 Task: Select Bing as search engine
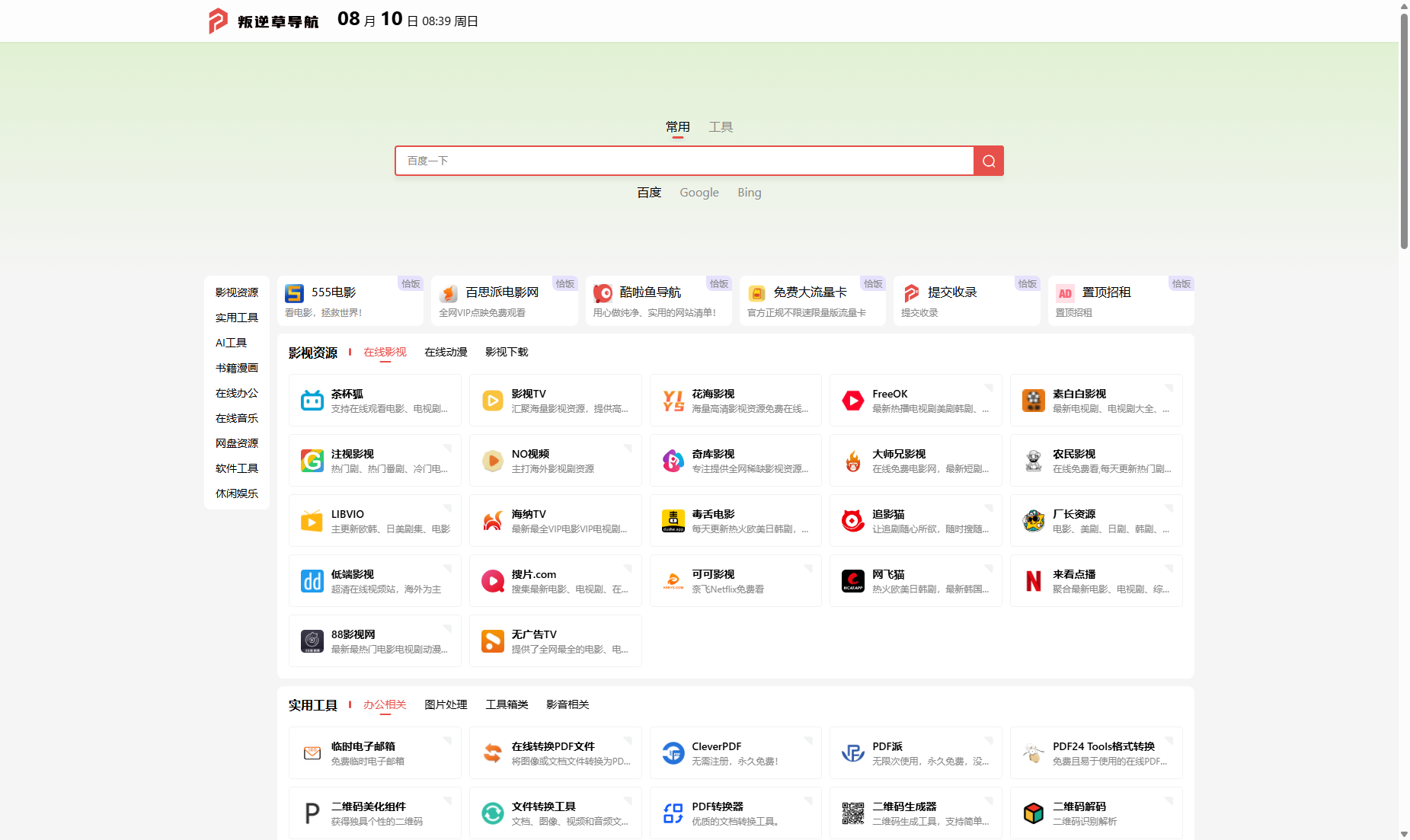click(x=750, y=193)
